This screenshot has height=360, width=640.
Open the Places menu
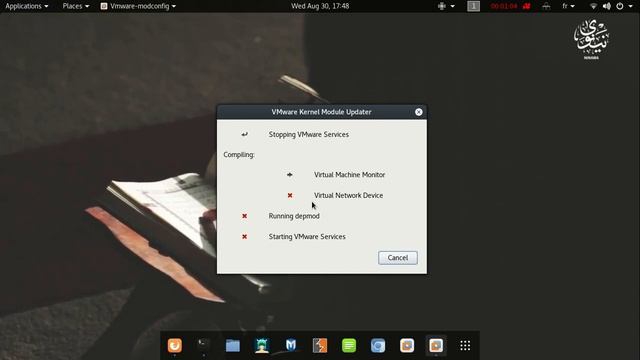click(76, 6)
